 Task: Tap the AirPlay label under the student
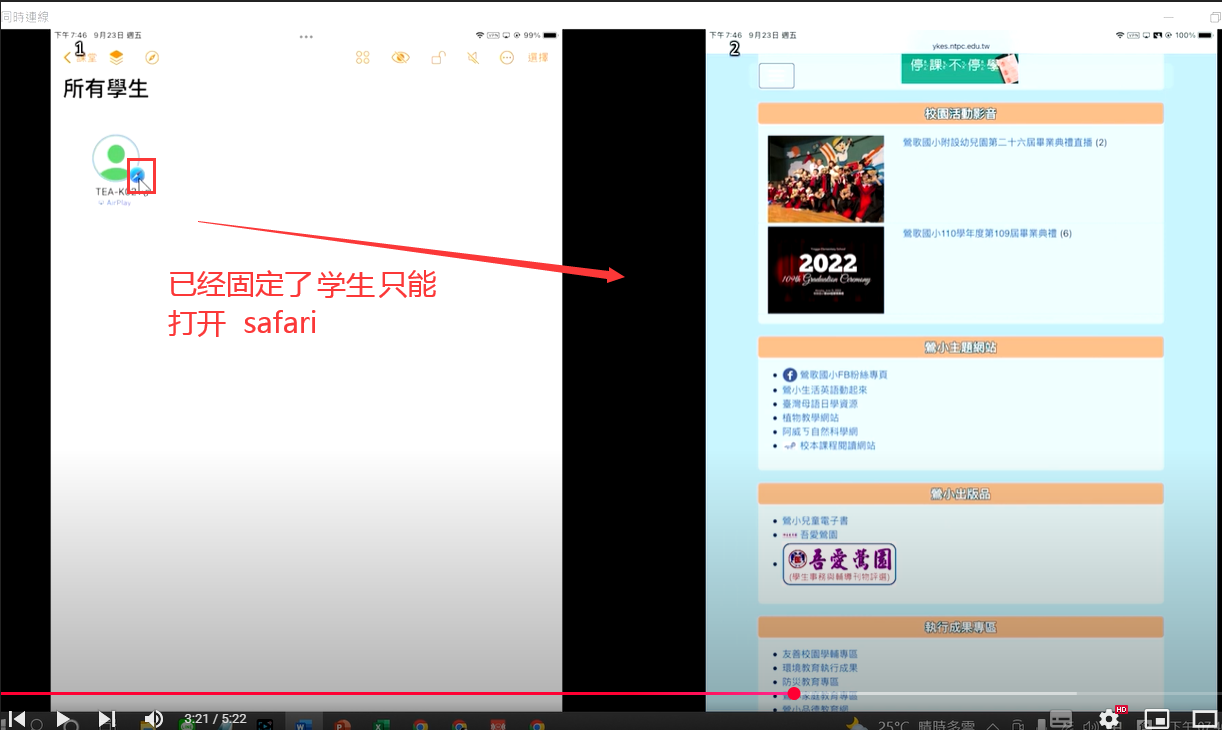coord(115,203)
